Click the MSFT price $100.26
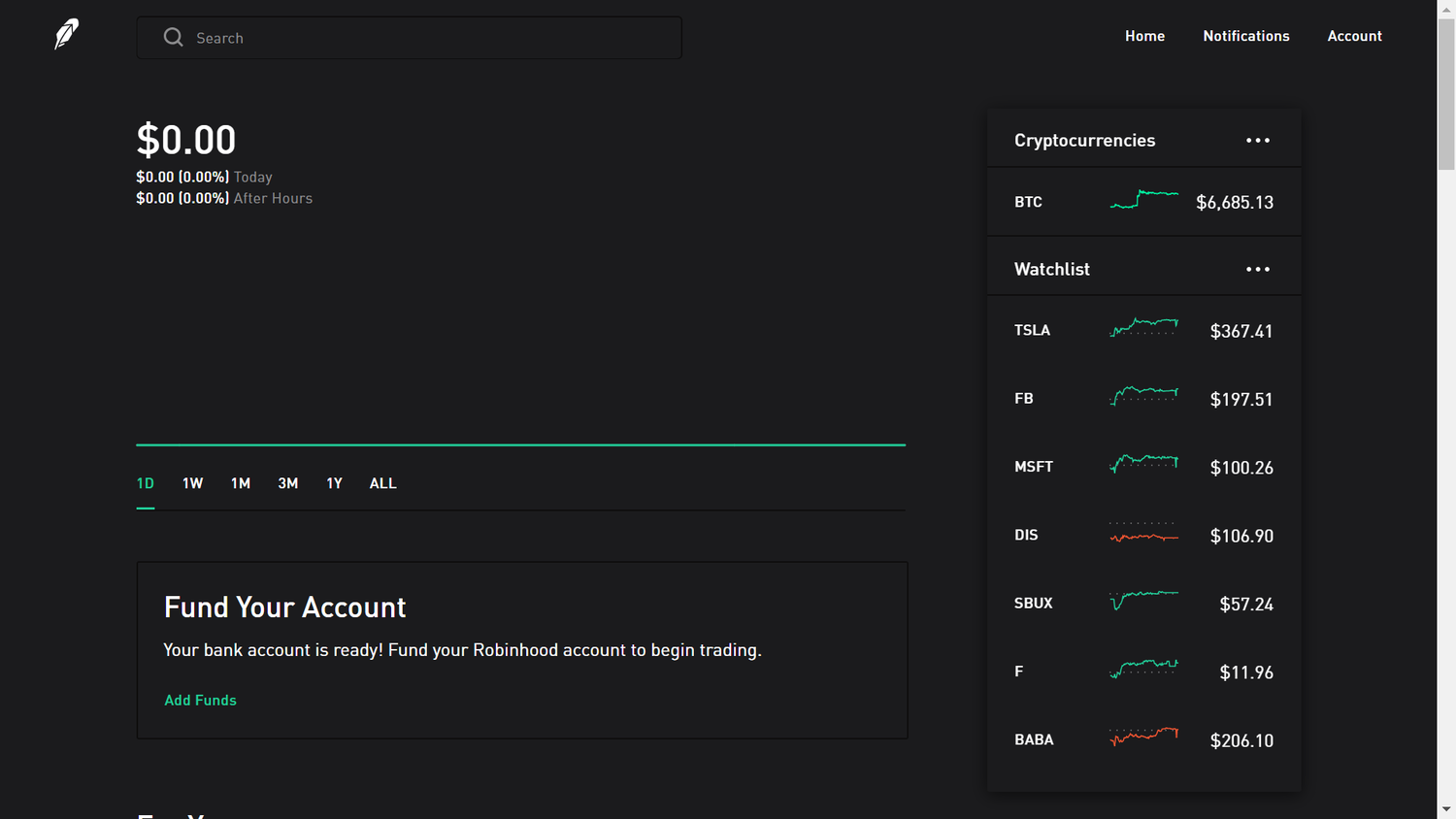 [1241, 468]
